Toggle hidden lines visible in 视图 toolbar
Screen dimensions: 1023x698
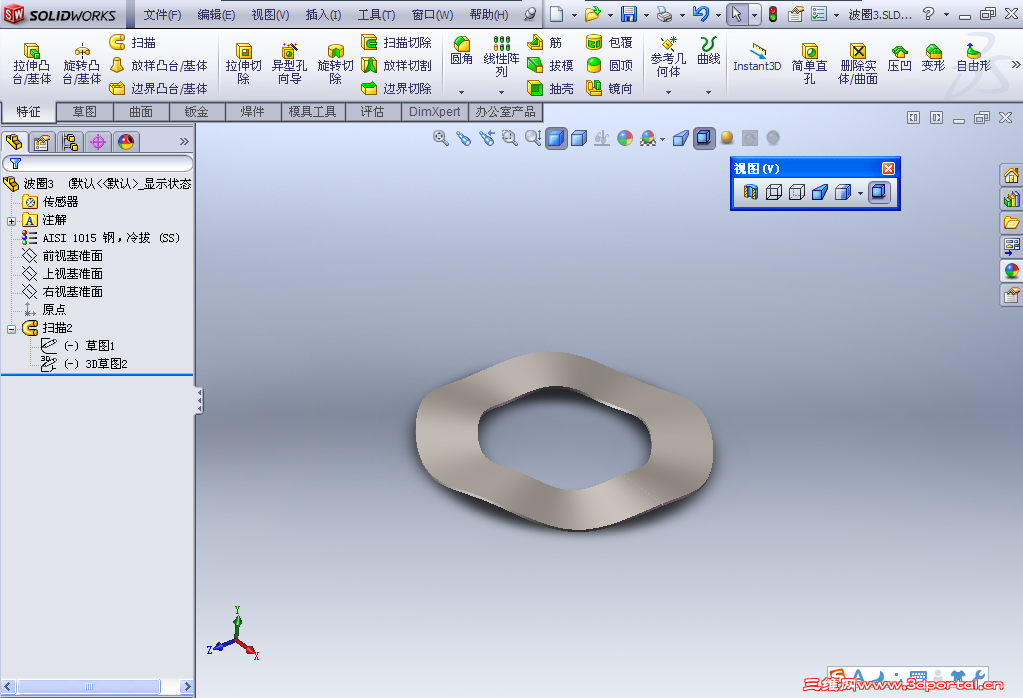click(797, 192)
